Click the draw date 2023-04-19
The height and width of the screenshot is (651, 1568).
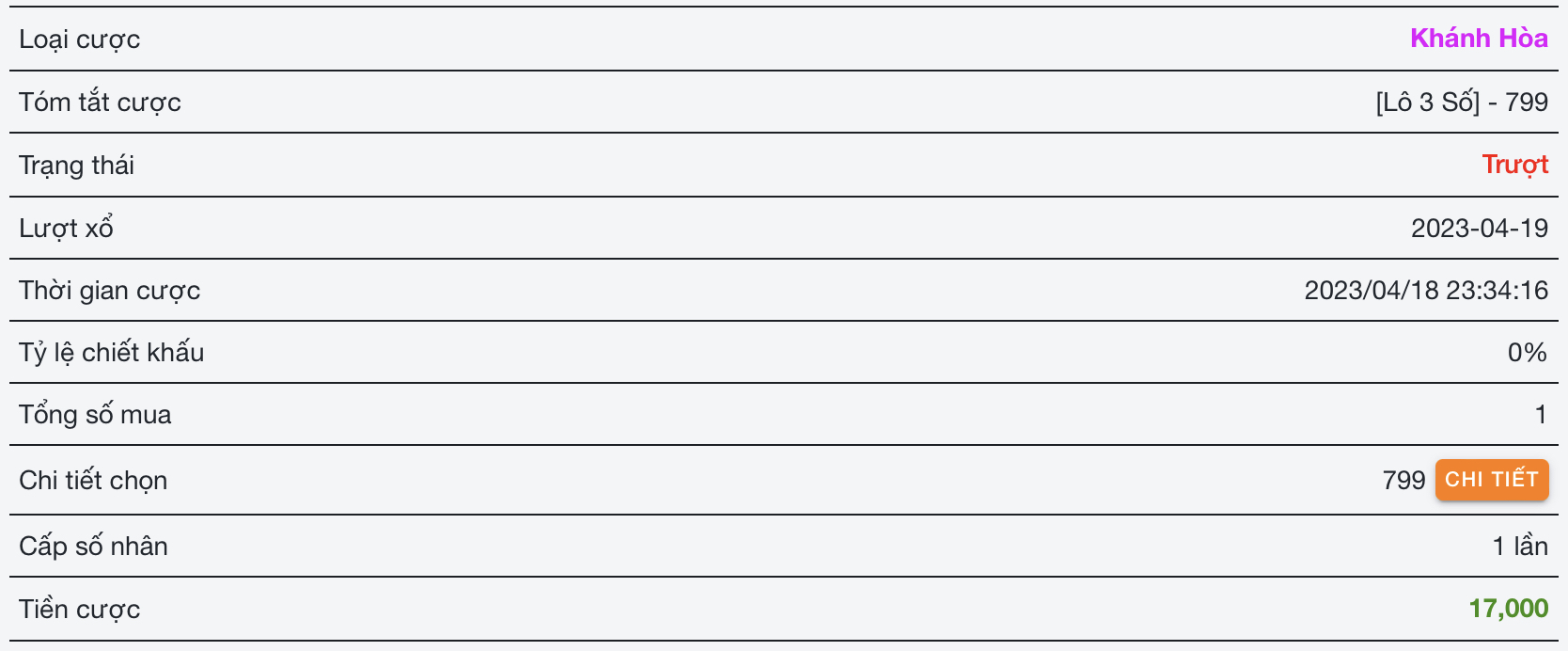point(1479,228)
